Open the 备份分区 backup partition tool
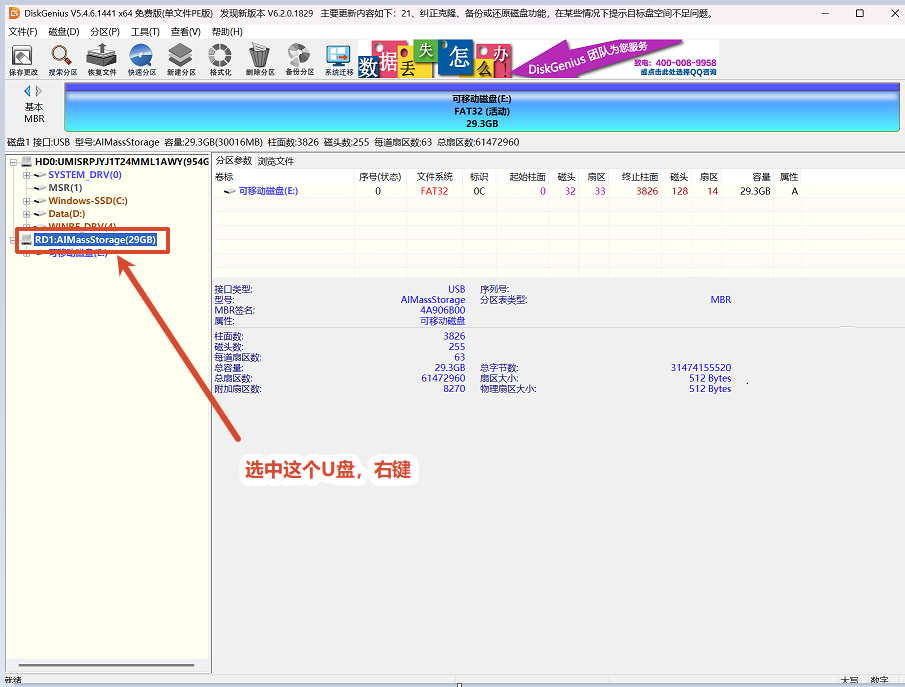 click(x=299, y=60)
